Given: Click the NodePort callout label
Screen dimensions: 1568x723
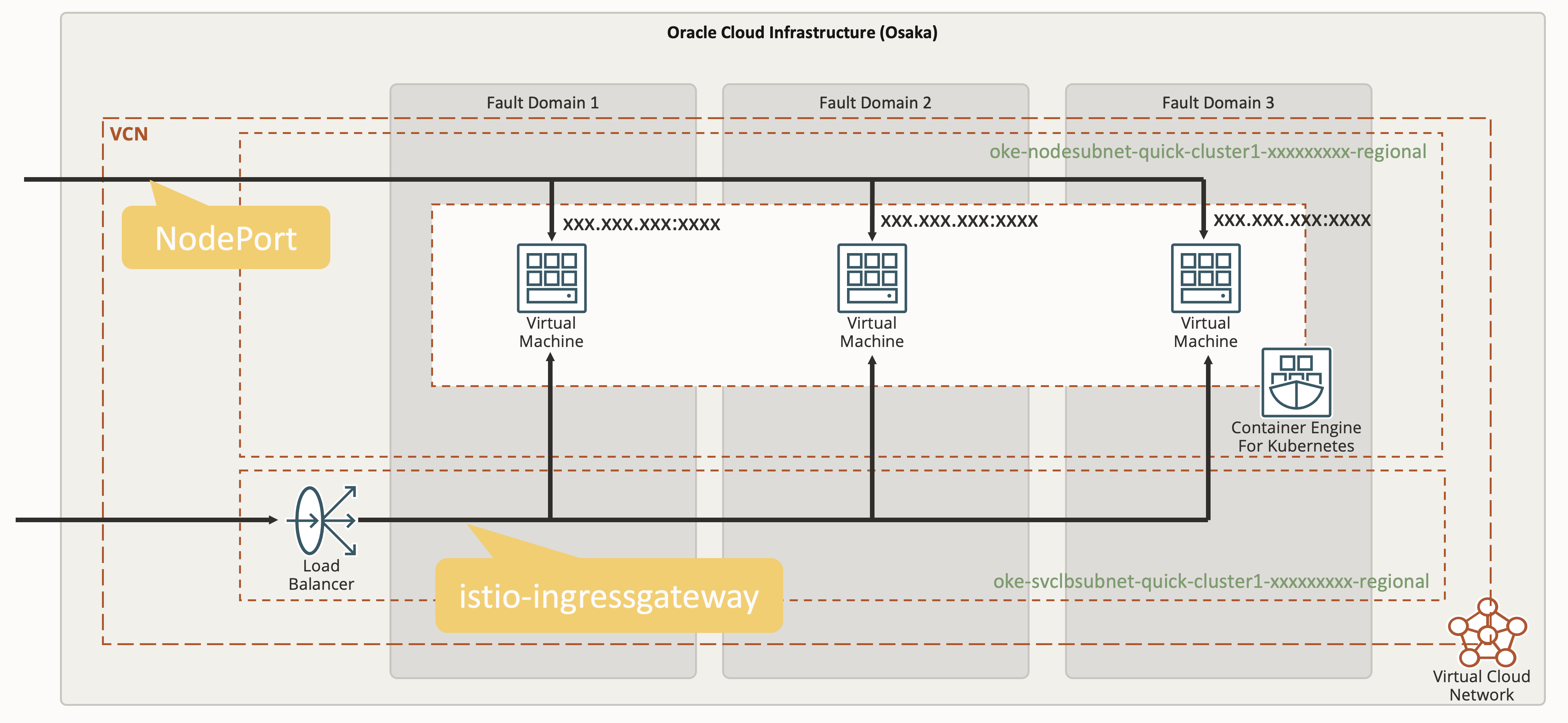Looking at the screenshot, I should 226,238.
